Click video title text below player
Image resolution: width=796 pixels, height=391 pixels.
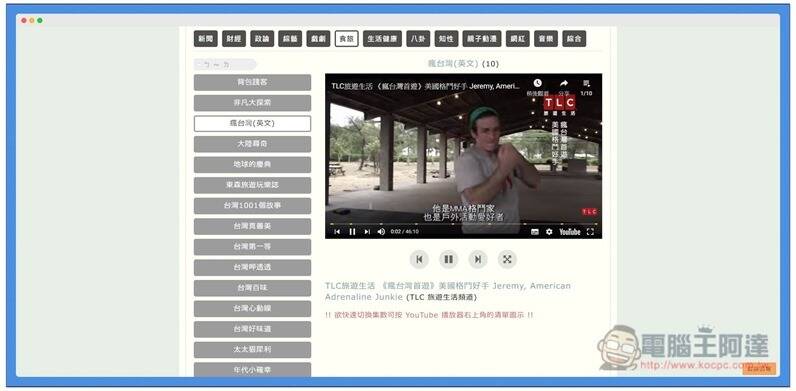pos(448,291)
